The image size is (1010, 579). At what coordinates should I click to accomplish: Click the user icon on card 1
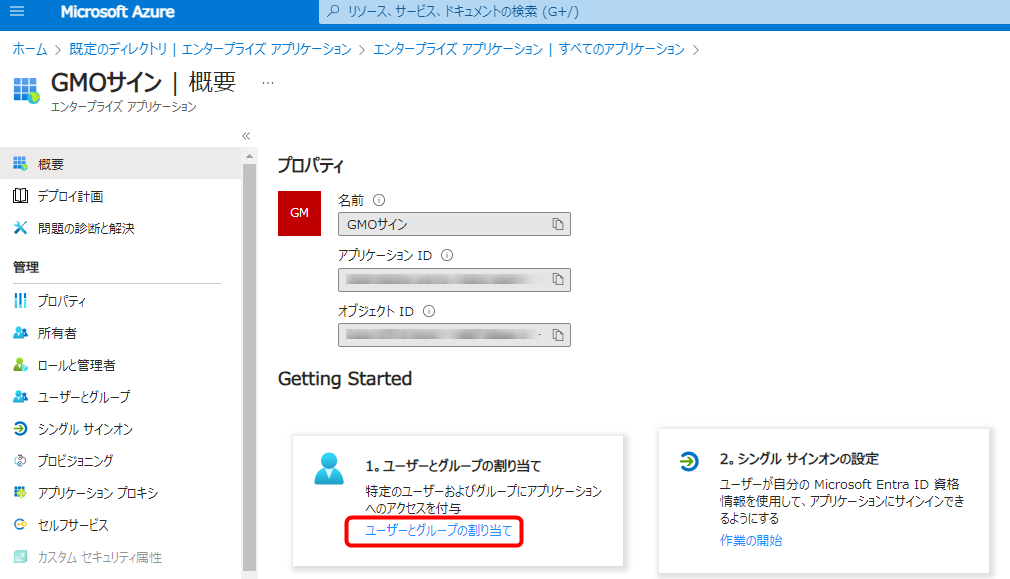[329, 469]
